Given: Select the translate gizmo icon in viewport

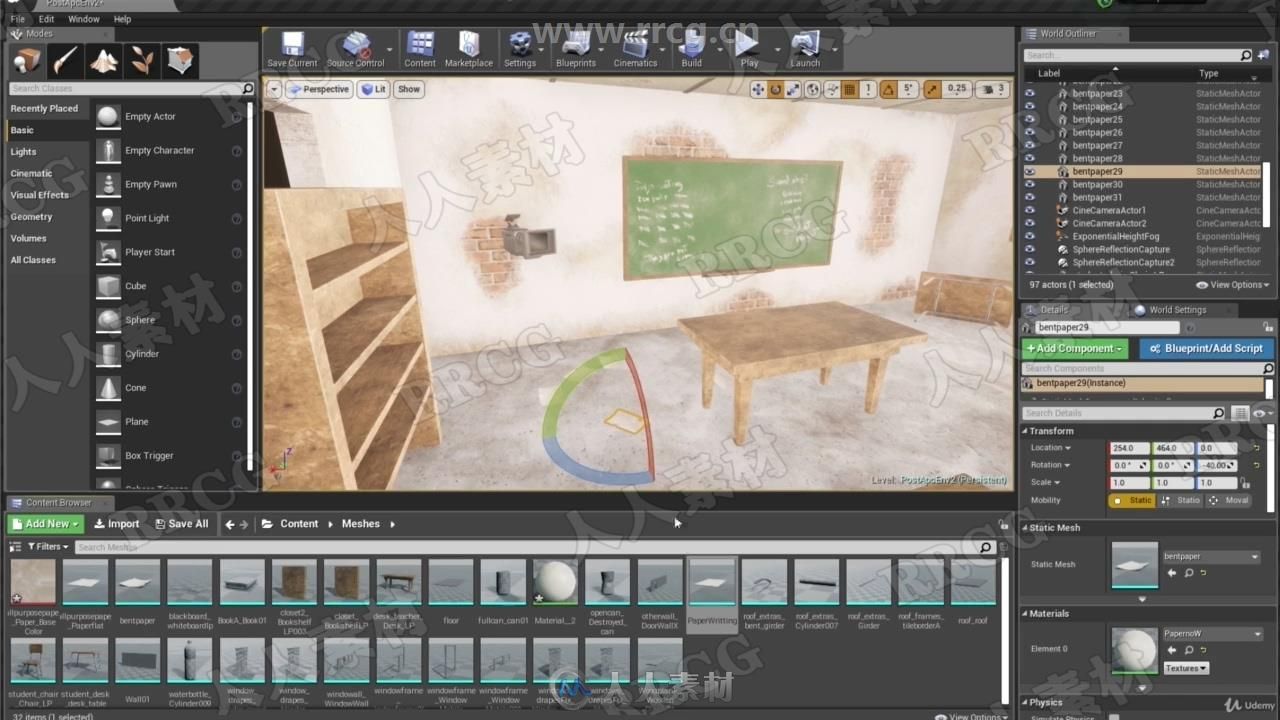Looking at the screenshot, I should click(x=757, y=89).
